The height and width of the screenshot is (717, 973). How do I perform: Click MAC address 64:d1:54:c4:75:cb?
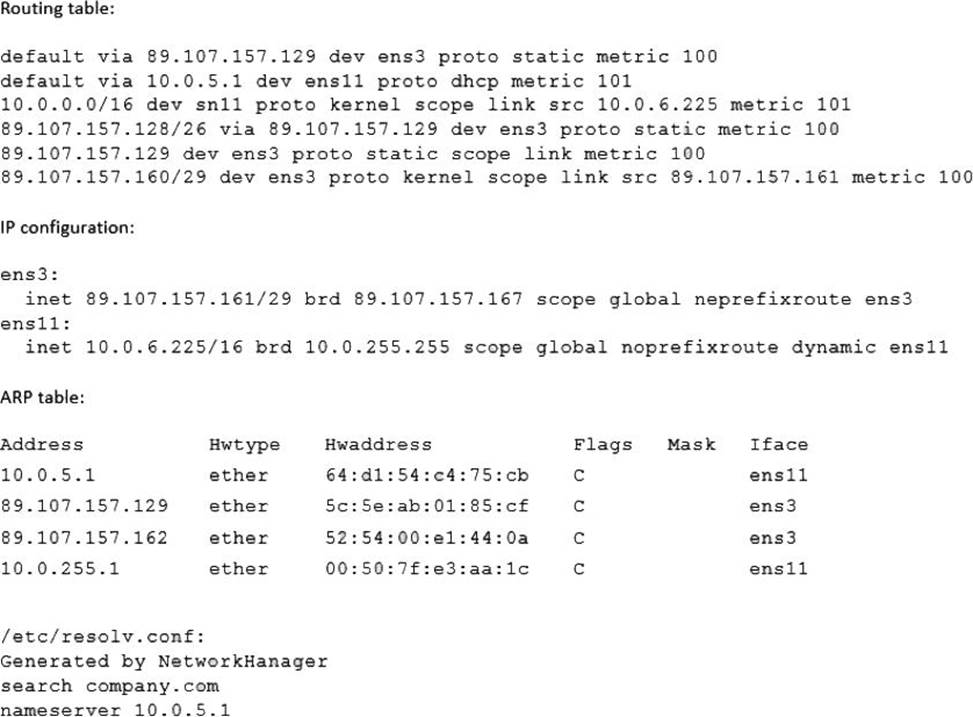pos(427,475)
